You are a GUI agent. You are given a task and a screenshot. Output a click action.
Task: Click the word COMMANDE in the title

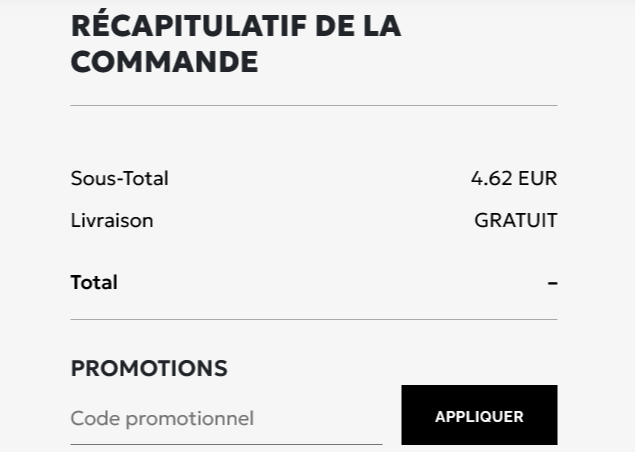pos(164,62)
